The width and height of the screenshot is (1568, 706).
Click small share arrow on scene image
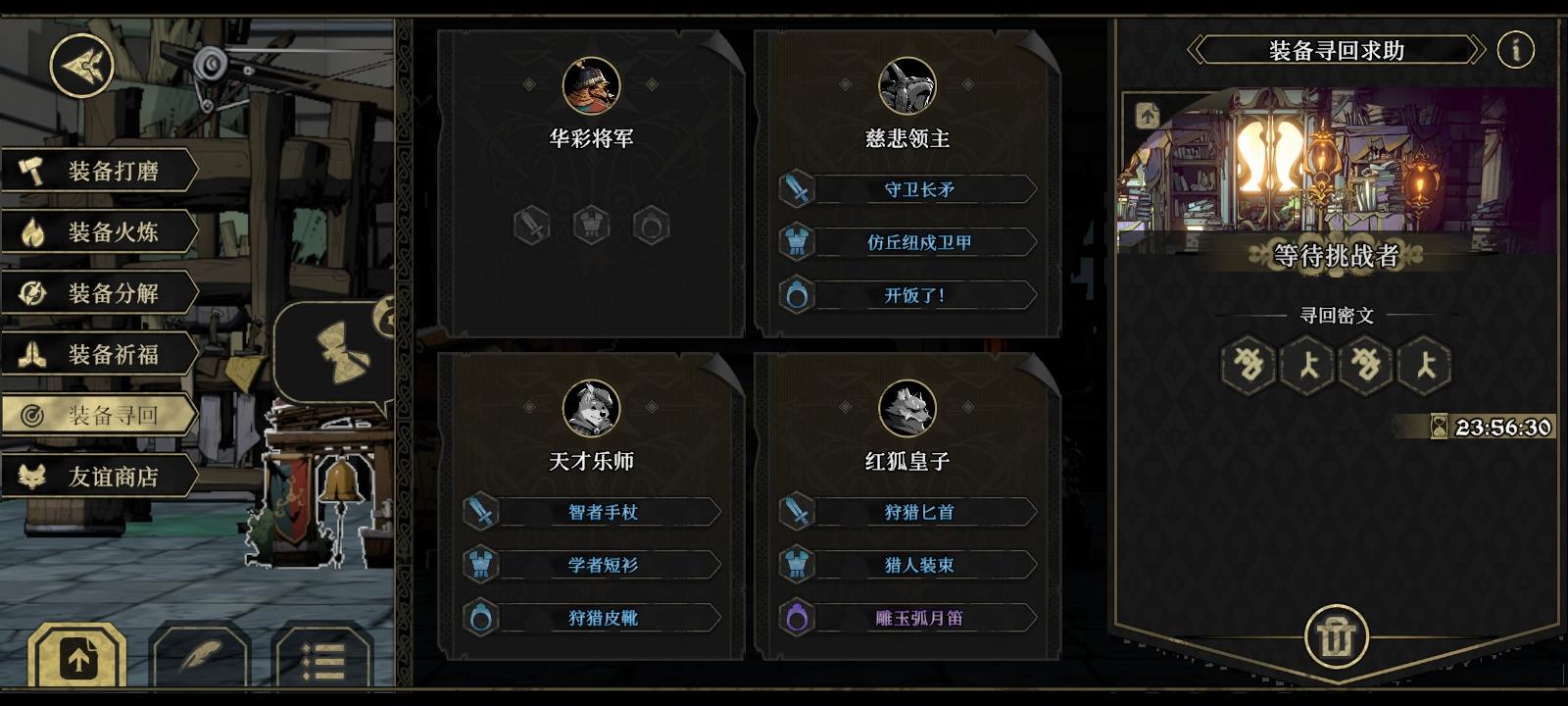point(1148,115)
